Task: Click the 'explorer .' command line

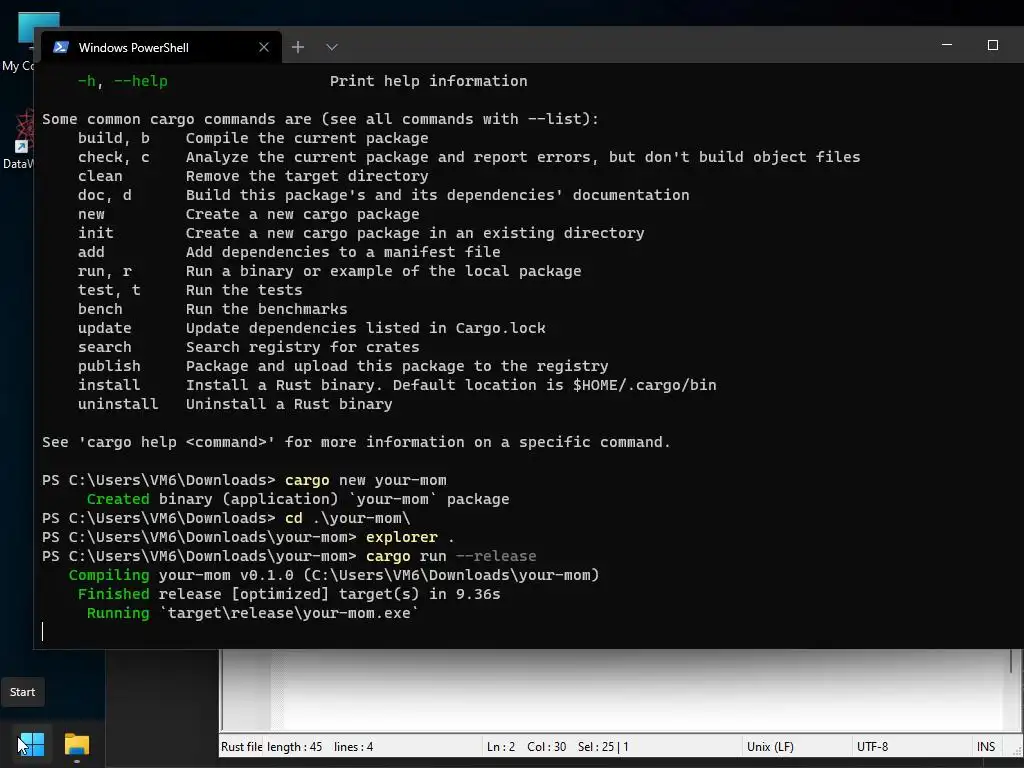Action: click(248, 537)
